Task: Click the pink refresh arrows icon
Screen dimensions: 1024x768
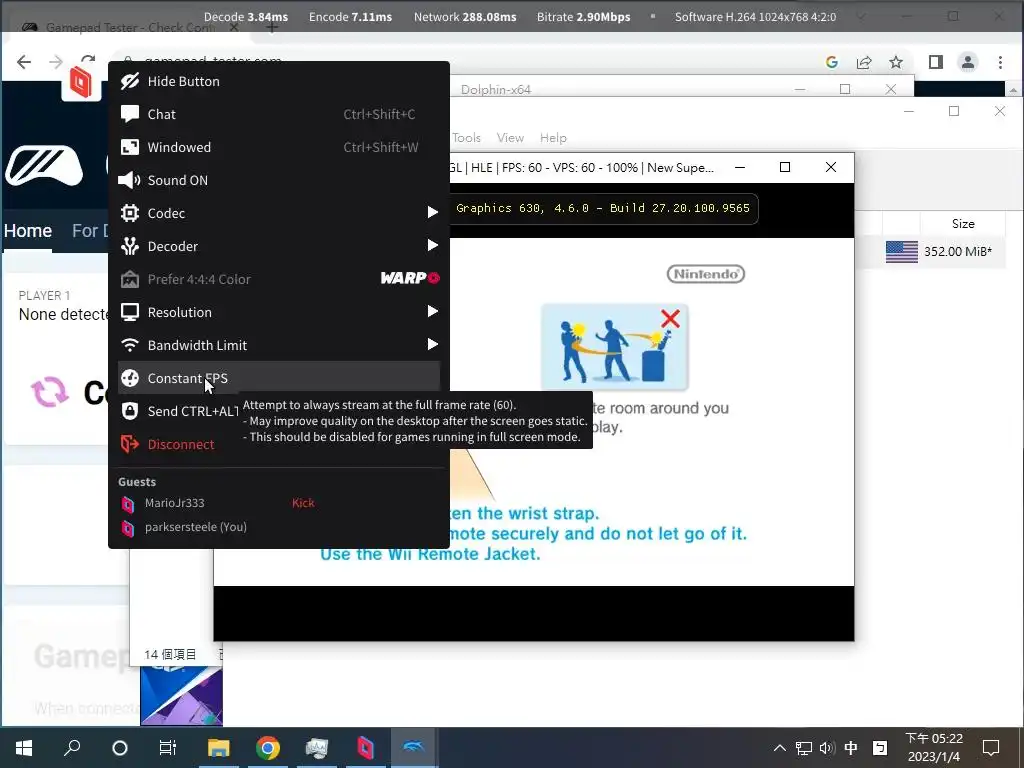Action: click(50, 392)
